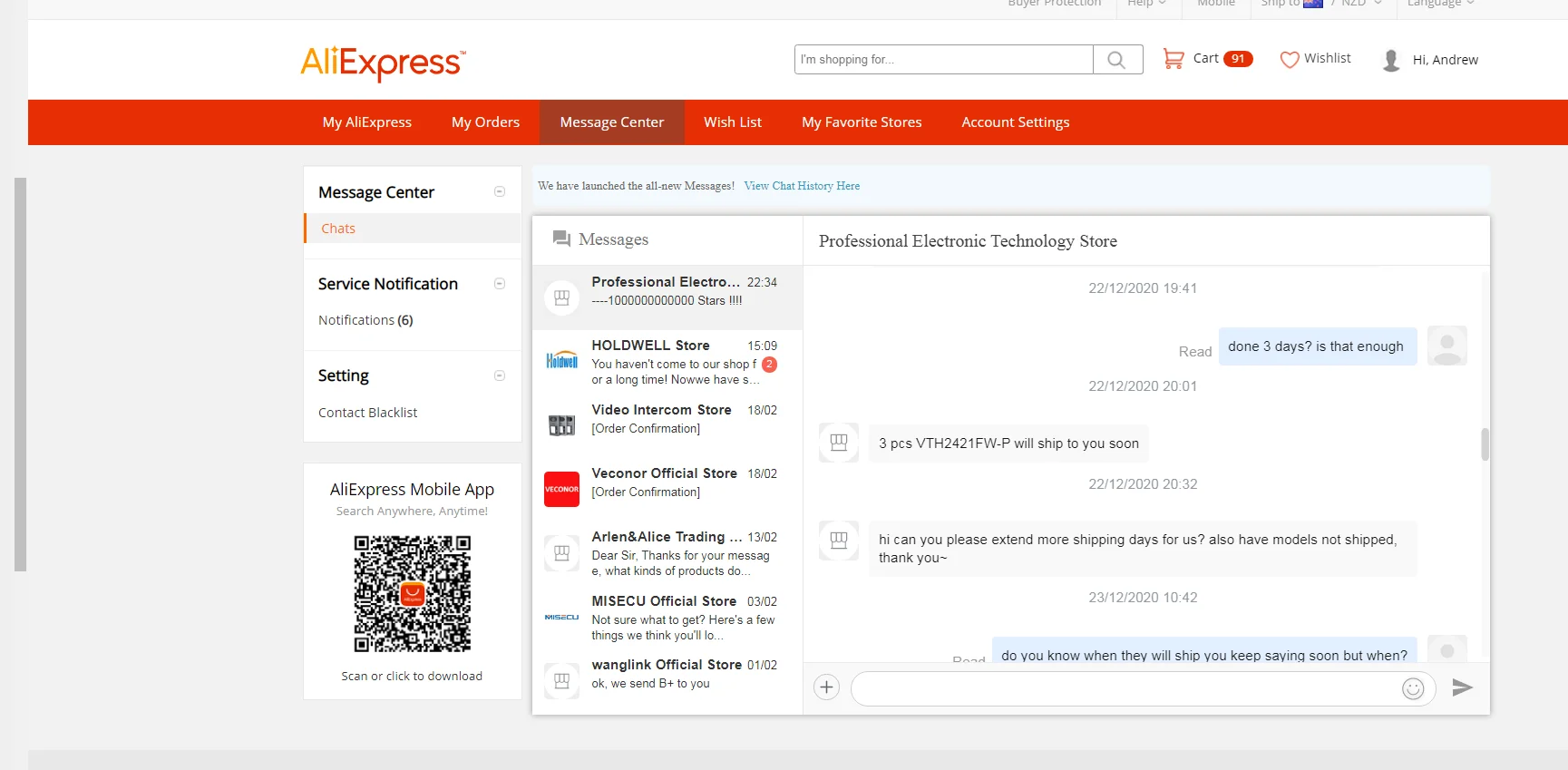The width and height of the screenshot is (1568, 770).
Task: Open the Veconor Official Store conversation
Action: pos(667,489)
